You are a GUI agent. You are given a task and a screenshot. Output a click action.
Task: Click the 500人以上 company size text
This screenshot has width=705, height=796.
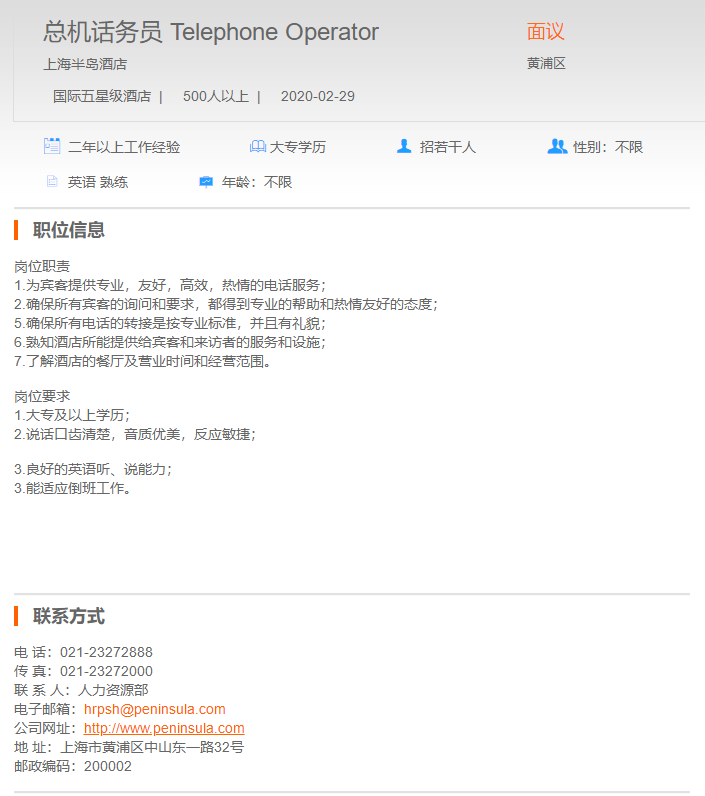point(215,97)
